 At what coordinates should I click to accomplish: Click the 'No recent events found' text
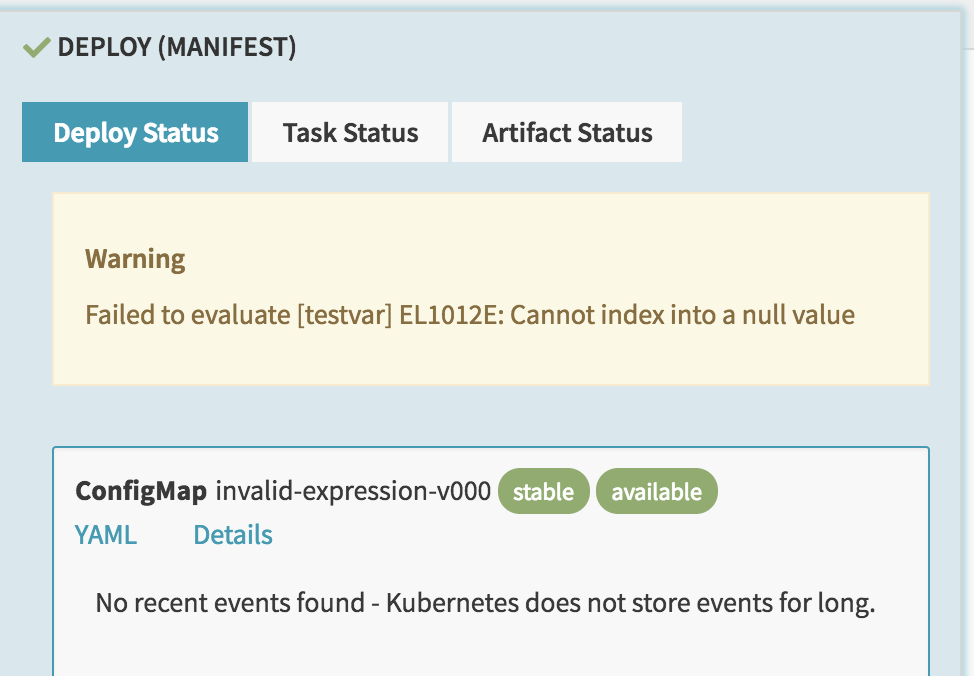coord(230,603)
